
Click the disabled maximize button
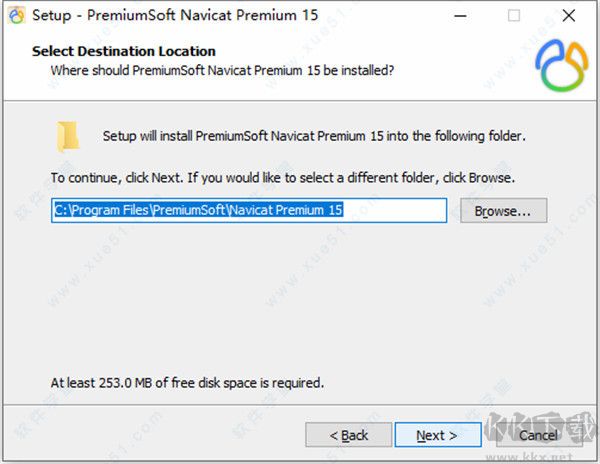pyautogui.click(x=514, y=16)
